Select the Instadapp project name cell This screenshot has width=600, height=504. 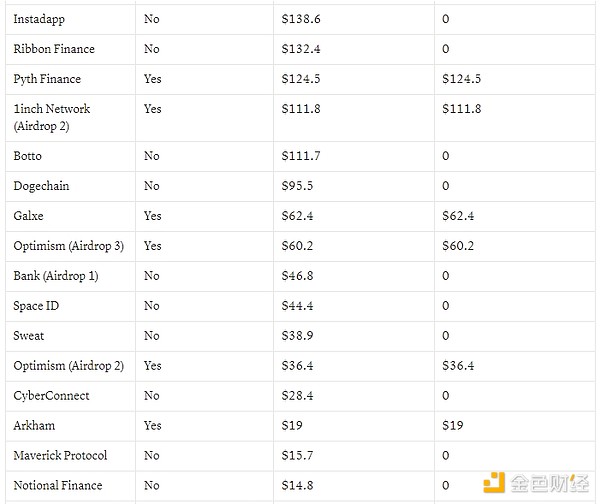(x=40, y=19)
